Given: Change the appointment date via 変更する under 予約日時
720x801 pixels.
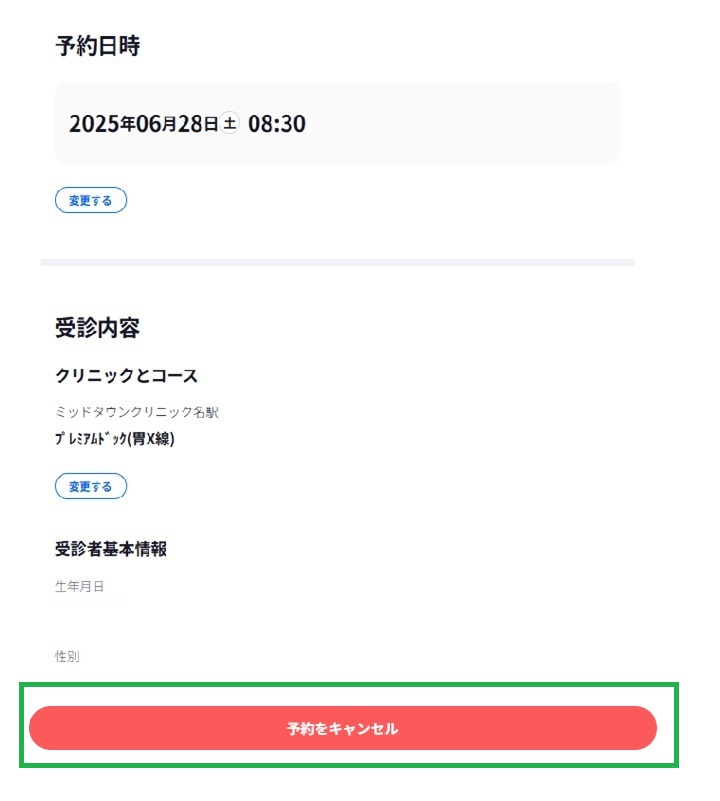Looking at the screenshot, I should point(91,200).
